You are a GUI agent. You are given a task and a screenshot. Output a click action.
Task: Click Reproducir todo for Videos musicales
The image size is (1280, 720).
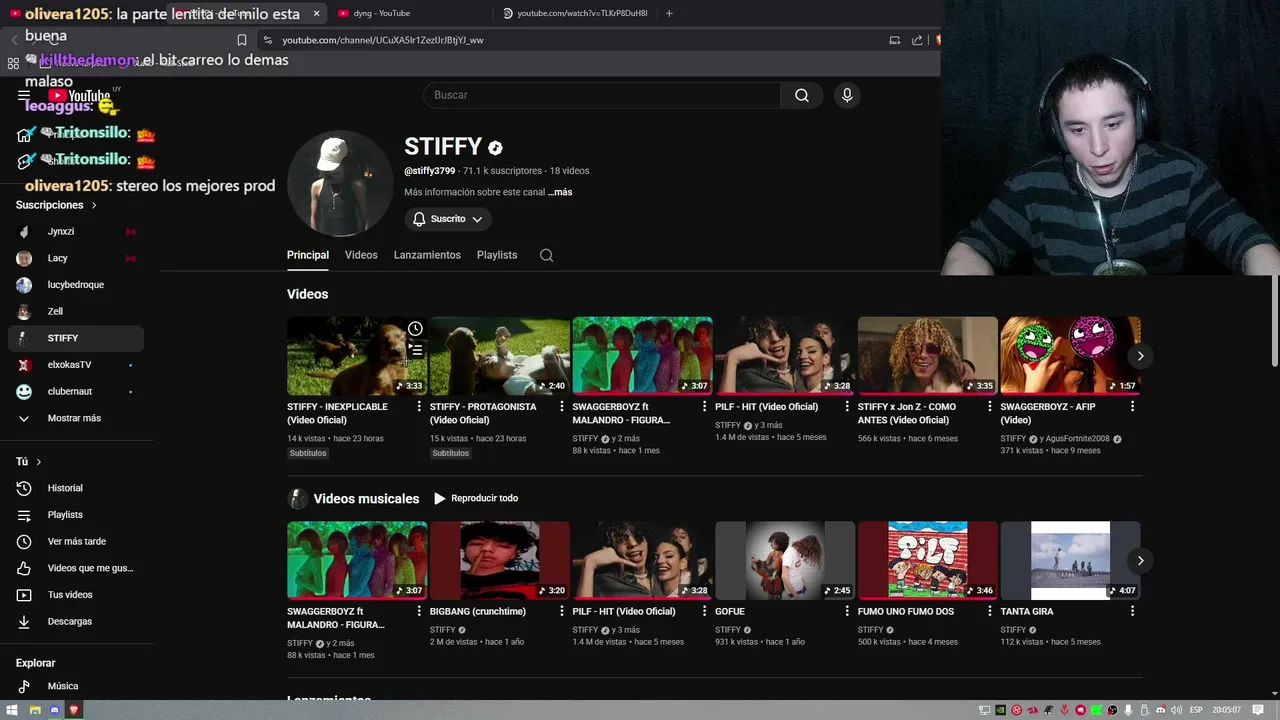tap(476, 498)
